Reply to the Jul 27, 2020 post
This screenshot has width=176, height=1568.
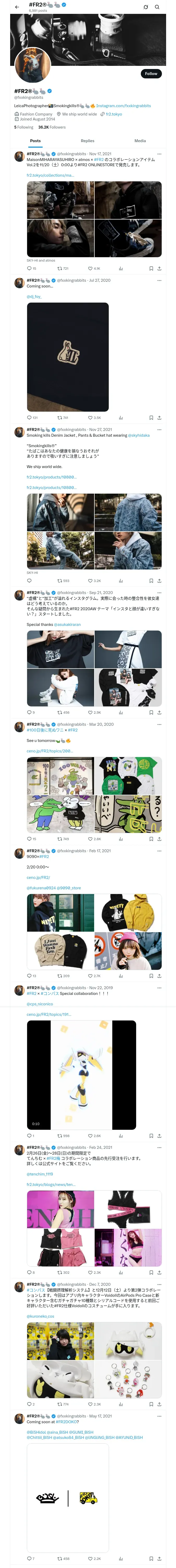pyautogui.click(x=29, y=418)
